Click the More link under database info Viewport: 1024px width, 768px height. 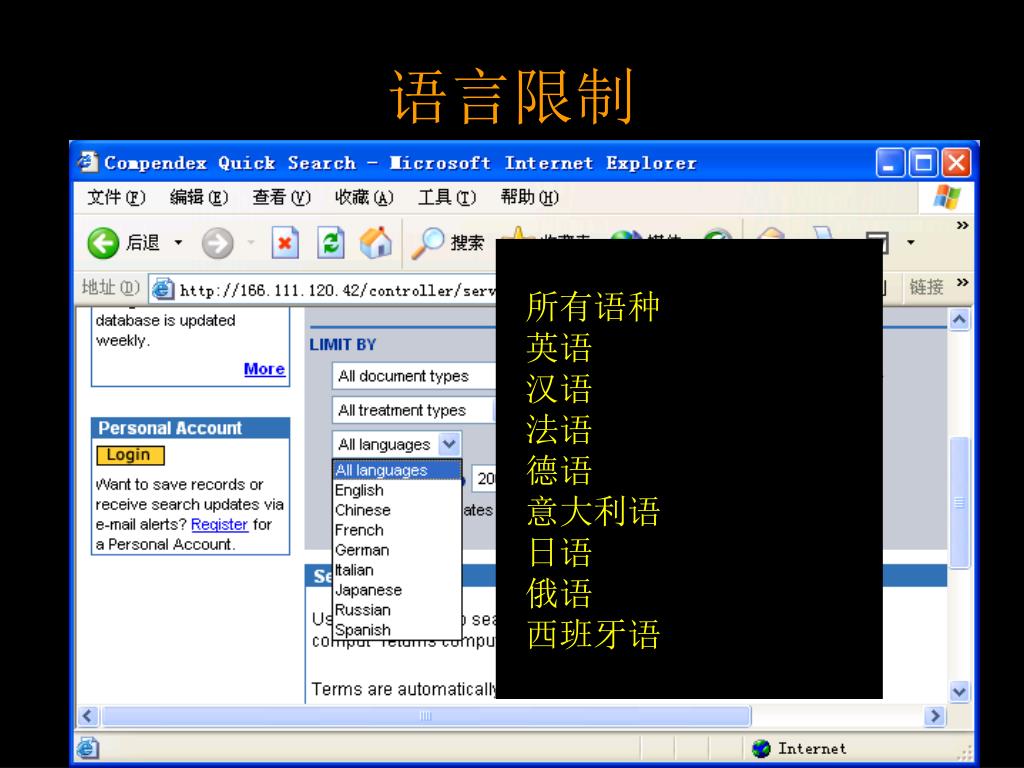point(264,369)
